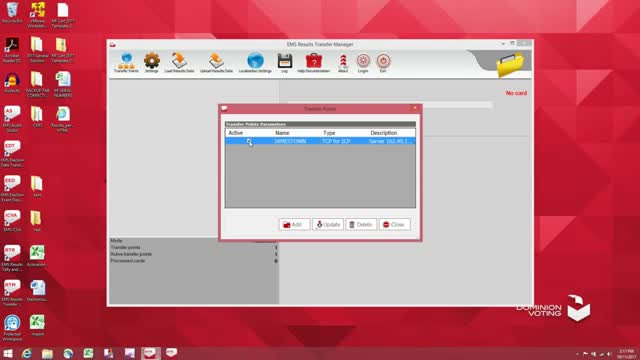Open the kent folder on the desktop

point(37,187)
